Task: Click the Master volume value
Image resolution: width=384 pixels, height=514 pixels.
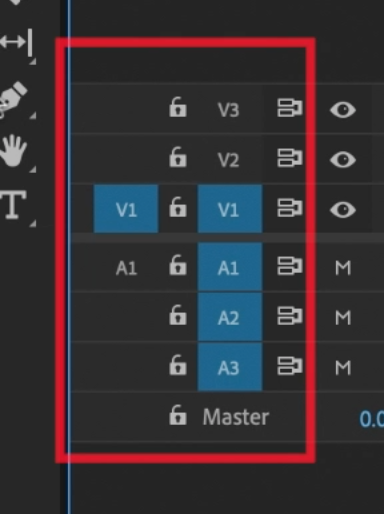Action: [371, 419]
